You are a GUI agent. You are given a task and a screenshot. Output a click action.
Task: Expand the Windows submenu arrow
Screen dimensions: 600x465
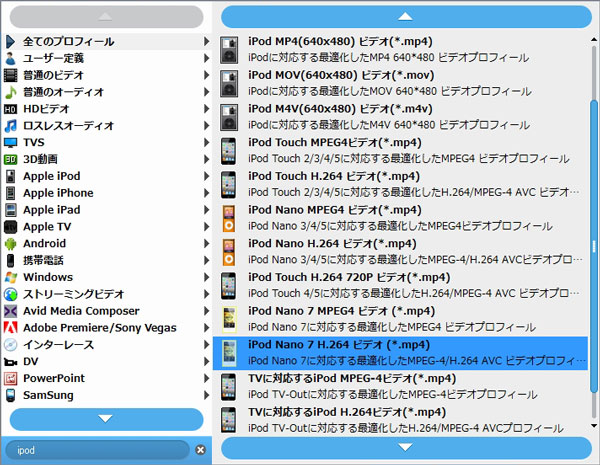click(206, 277)
